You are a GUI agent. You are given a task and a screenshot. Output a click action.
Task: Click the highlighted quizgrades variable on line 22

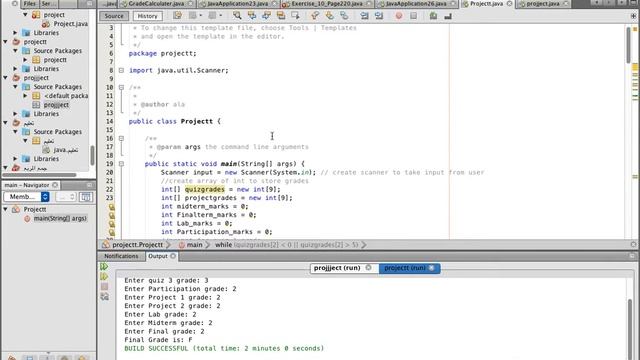coord(204,189)
